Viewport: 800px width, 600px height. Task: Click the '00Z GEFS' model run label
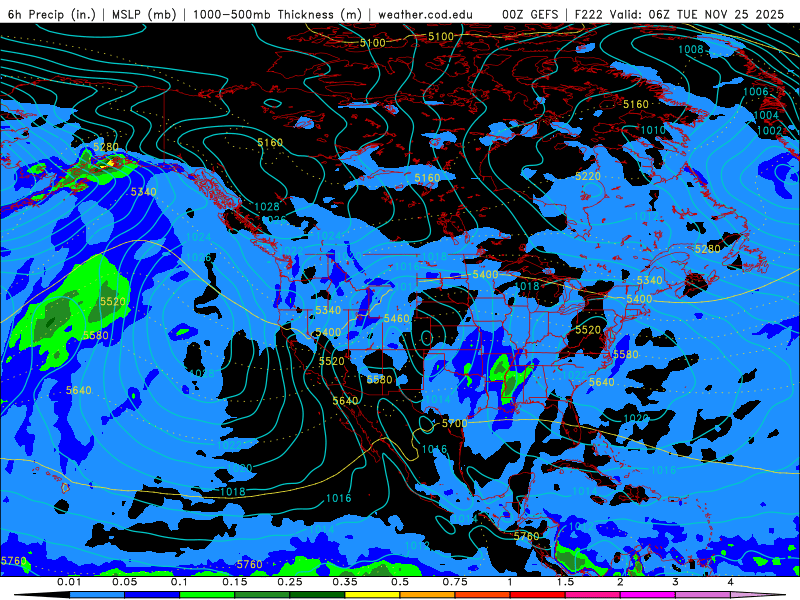(x=530, y=14)
